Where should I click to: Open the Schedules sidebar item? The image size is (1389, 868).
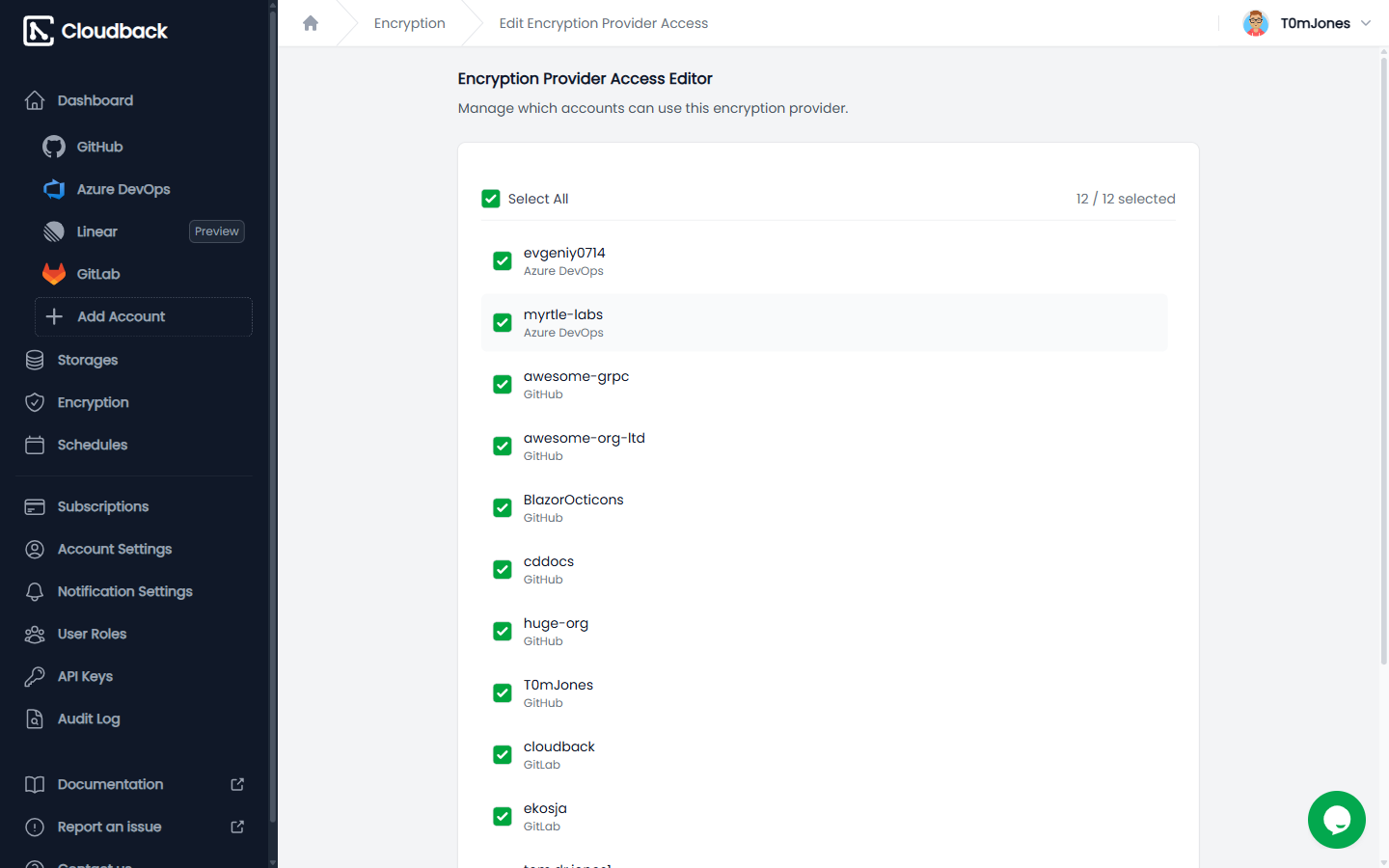click(134, 445)
